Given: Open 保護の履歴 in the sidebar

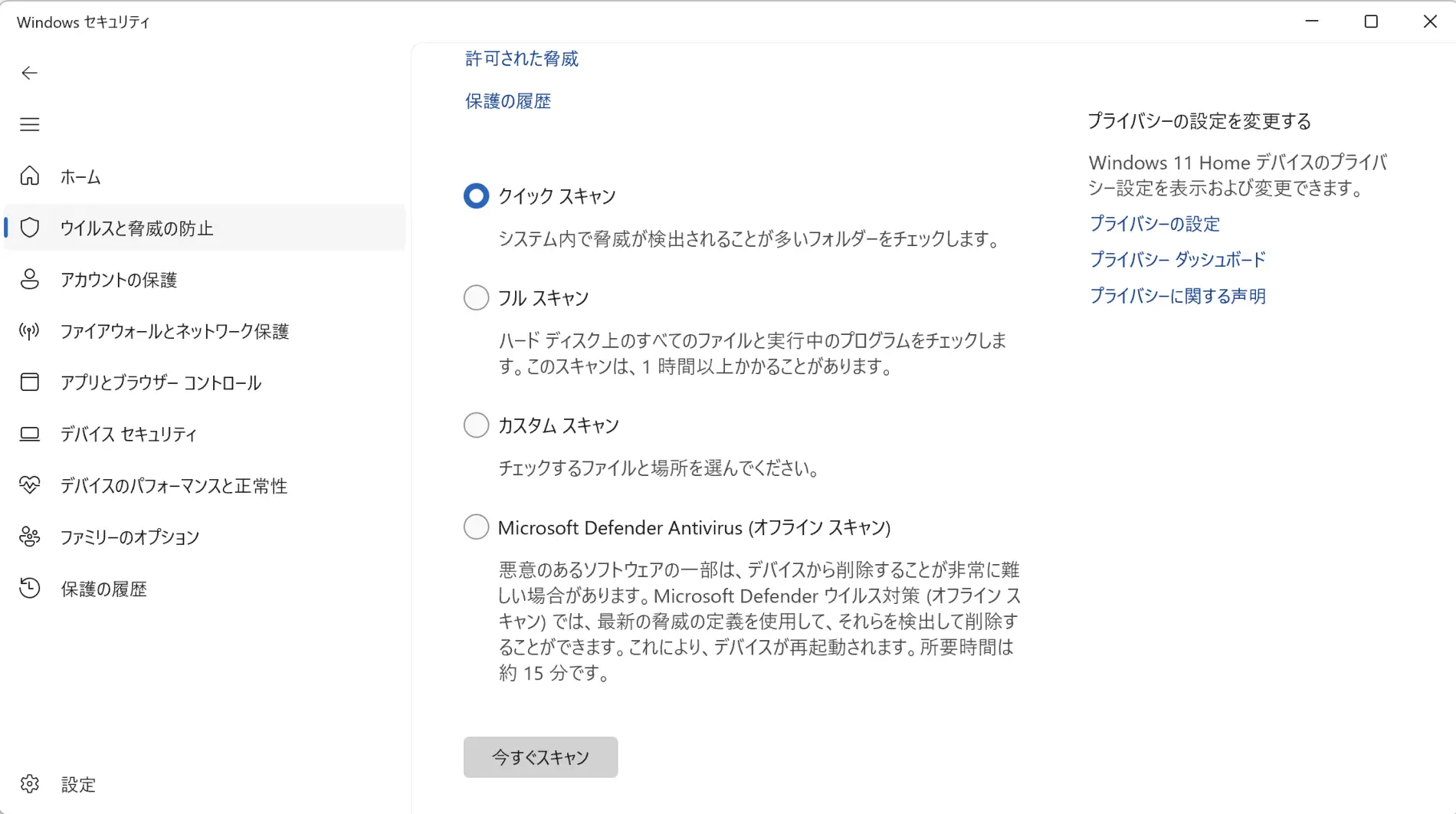Looking at the screenshot, I should [205, 588].
